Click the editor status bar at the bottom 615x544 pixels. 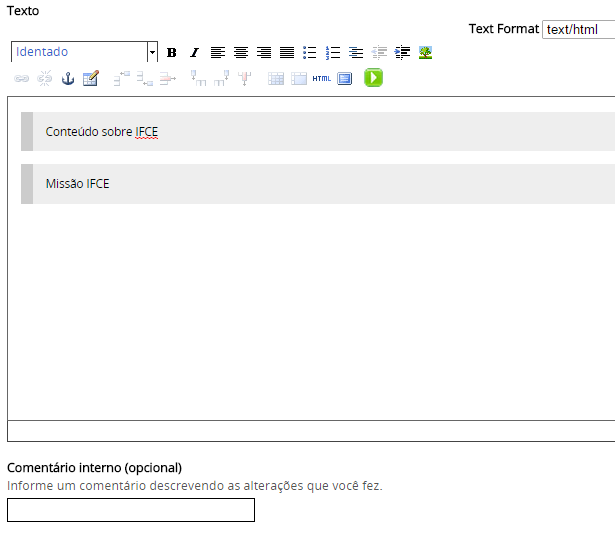311,431
